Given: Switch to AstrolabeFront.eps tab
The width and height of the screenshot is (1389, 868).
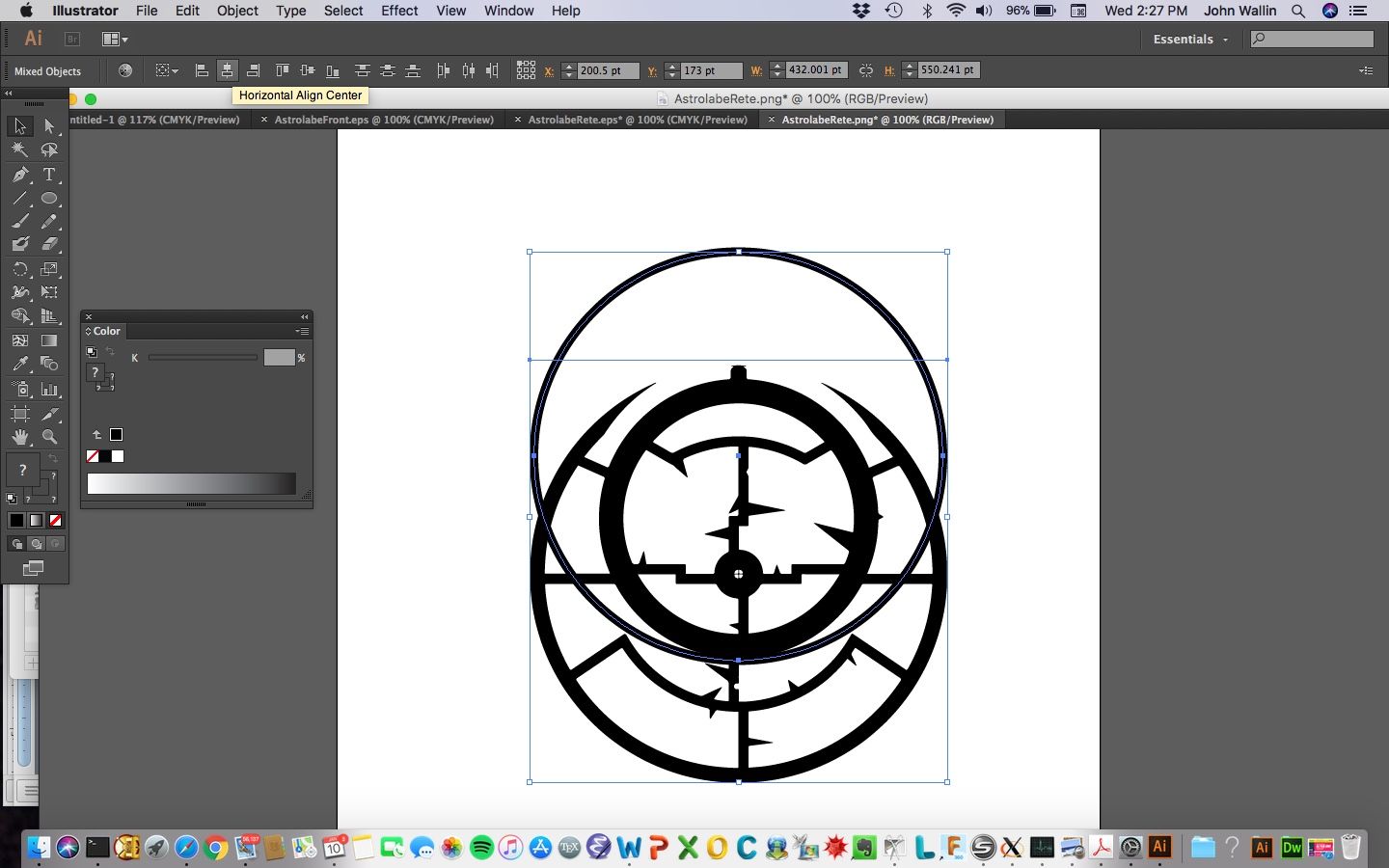Looking at the screenshot, I should (384, 120).
